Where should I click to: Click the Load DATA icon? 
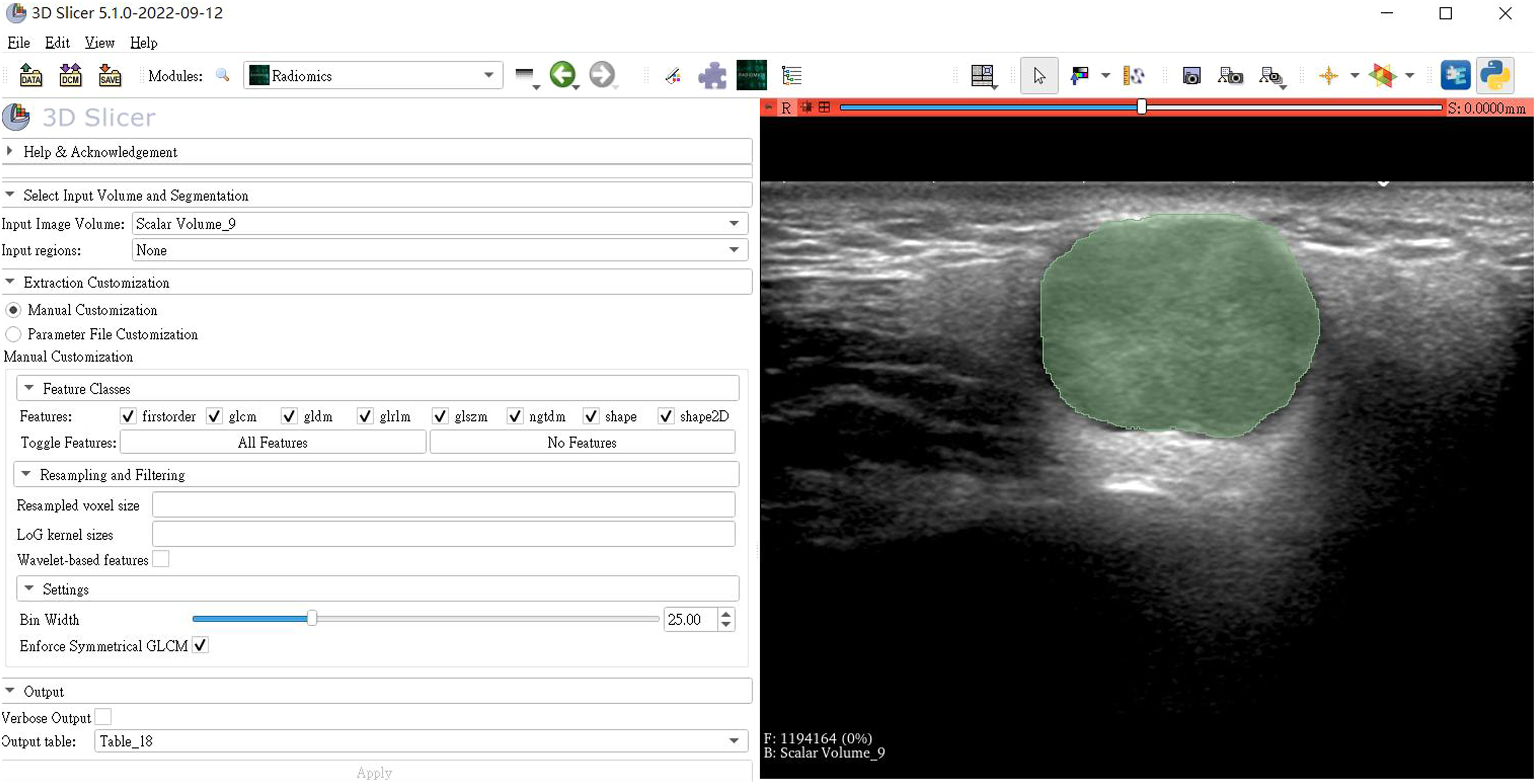30,76
